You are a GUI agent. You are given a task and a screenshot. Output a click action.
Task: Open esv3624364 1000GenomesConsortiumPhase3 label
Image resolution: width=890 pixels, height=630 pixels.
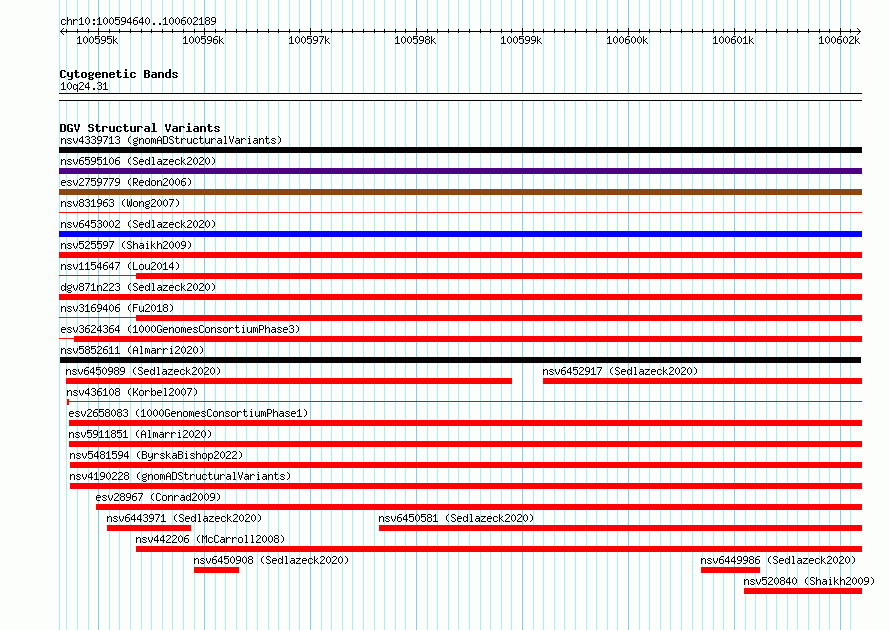point(180,329)
